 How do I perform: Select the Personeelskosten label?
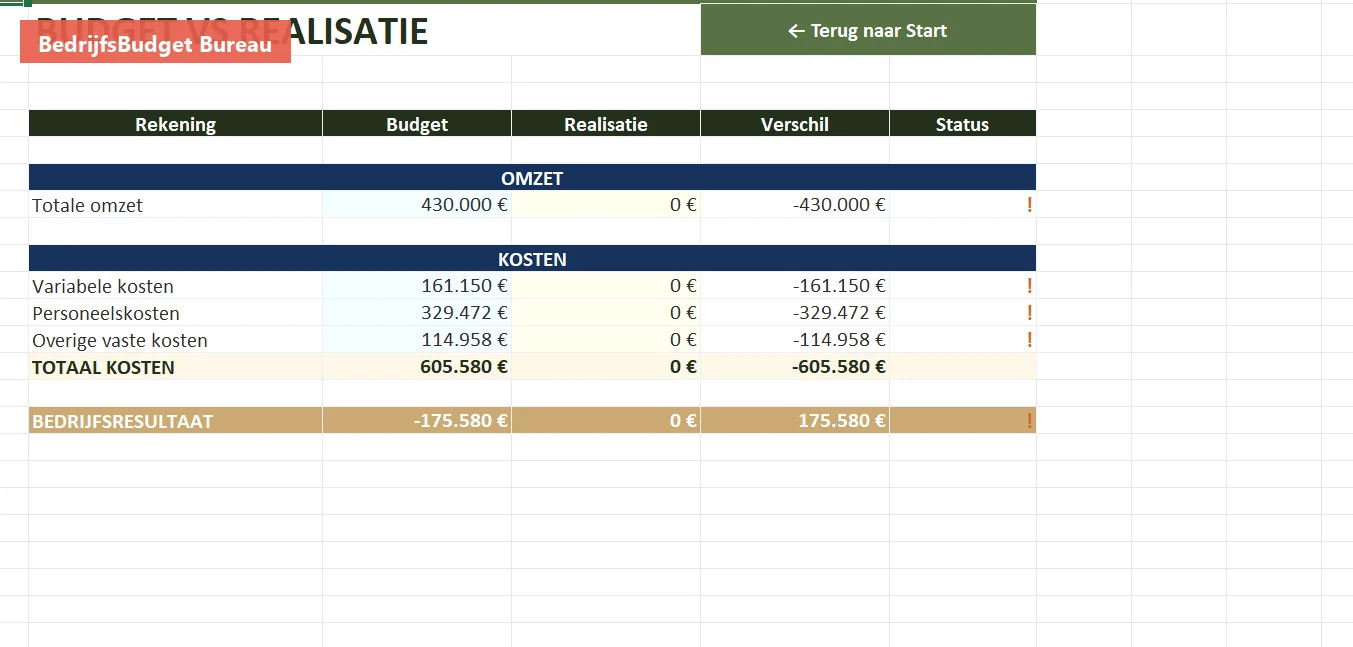coord(176,313)
